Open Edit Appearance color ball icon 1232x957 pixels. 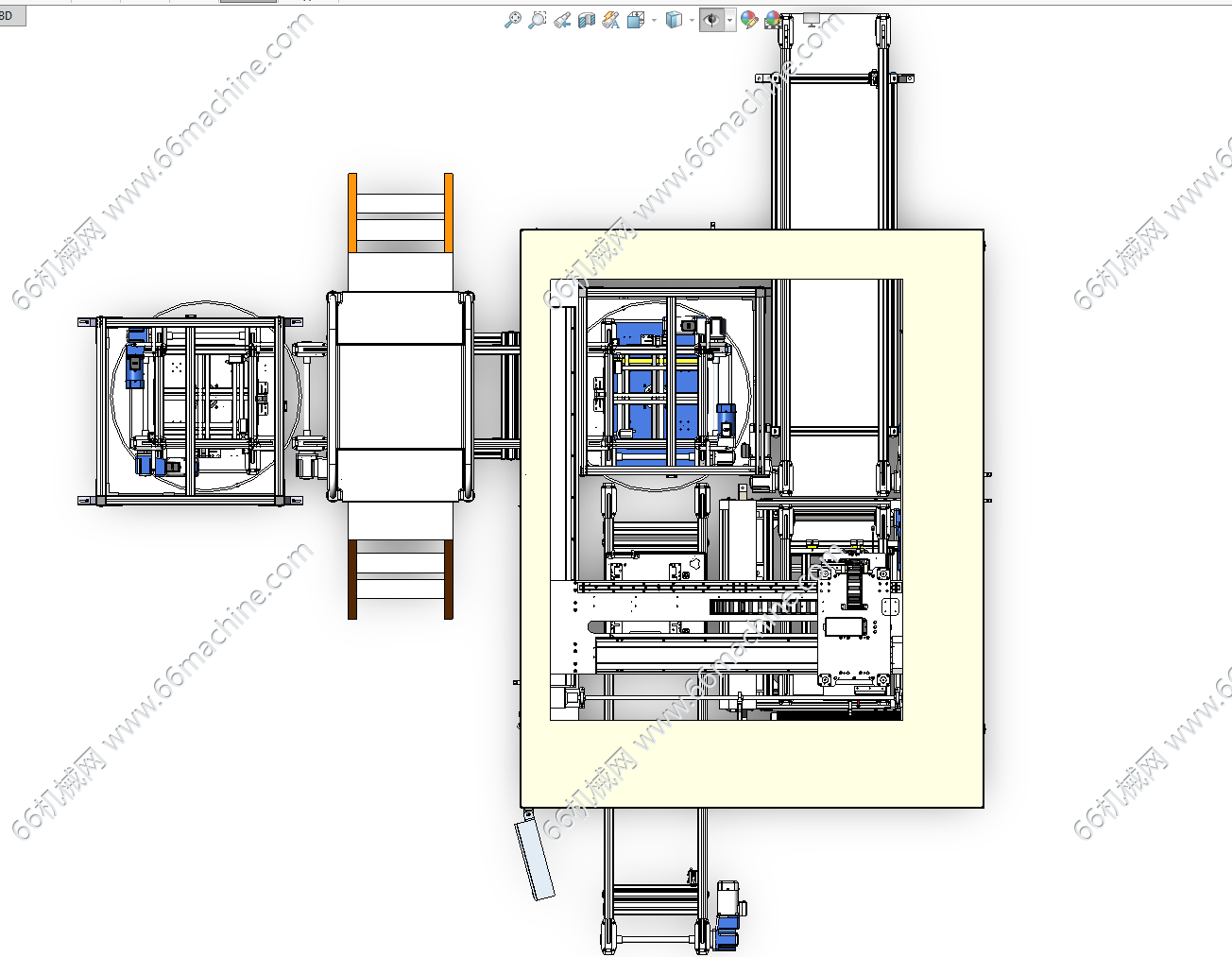pos(749,20)
